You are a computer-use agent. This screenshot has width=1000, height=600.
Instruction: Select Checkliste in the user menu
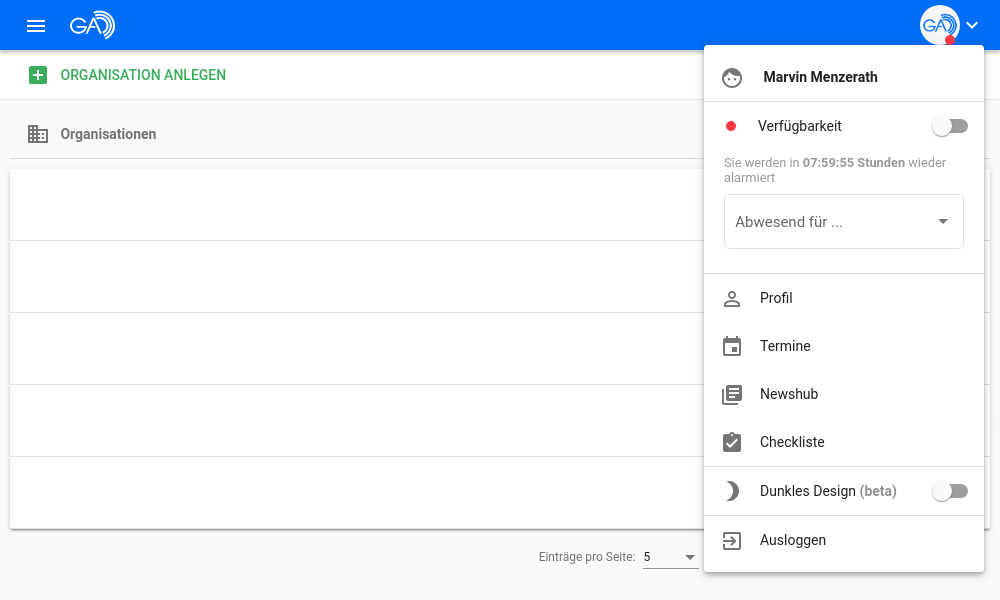tap(792, 442)
